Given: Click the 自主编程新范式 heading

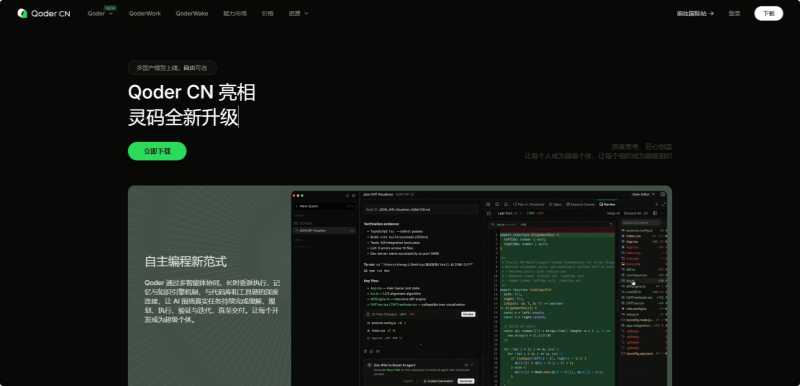Looking at the screenshot, I should click(186, 262).
